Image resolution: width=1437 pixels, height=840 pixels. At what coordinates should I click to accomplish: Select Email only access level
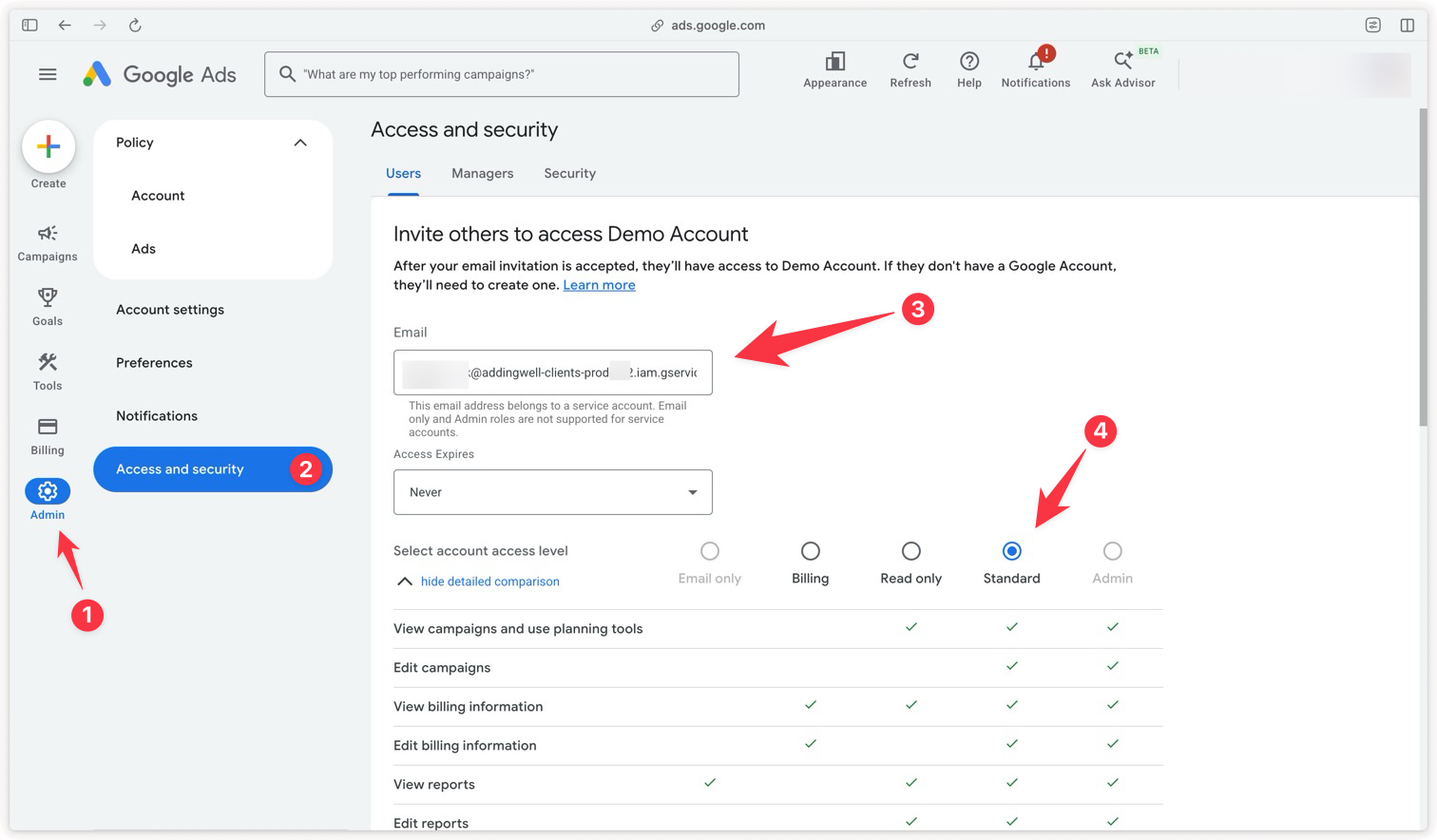[710, 551]
